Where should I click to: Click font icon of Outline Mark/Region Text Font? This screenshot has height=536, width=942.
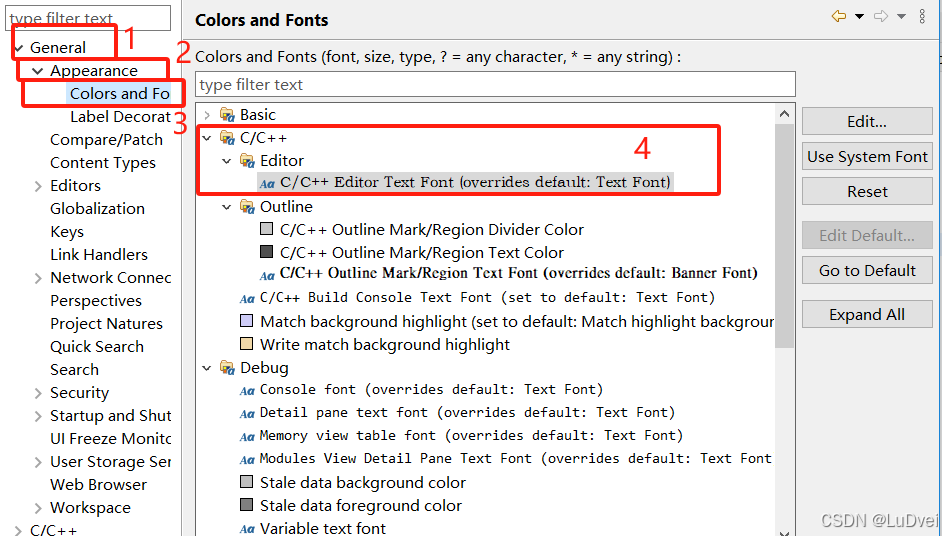(267, 276)
